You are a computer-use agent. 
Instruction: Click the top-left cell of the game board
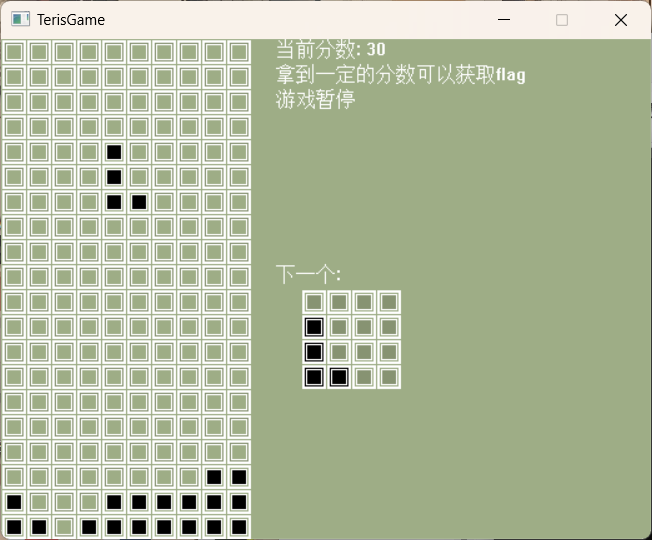[14, 52]
